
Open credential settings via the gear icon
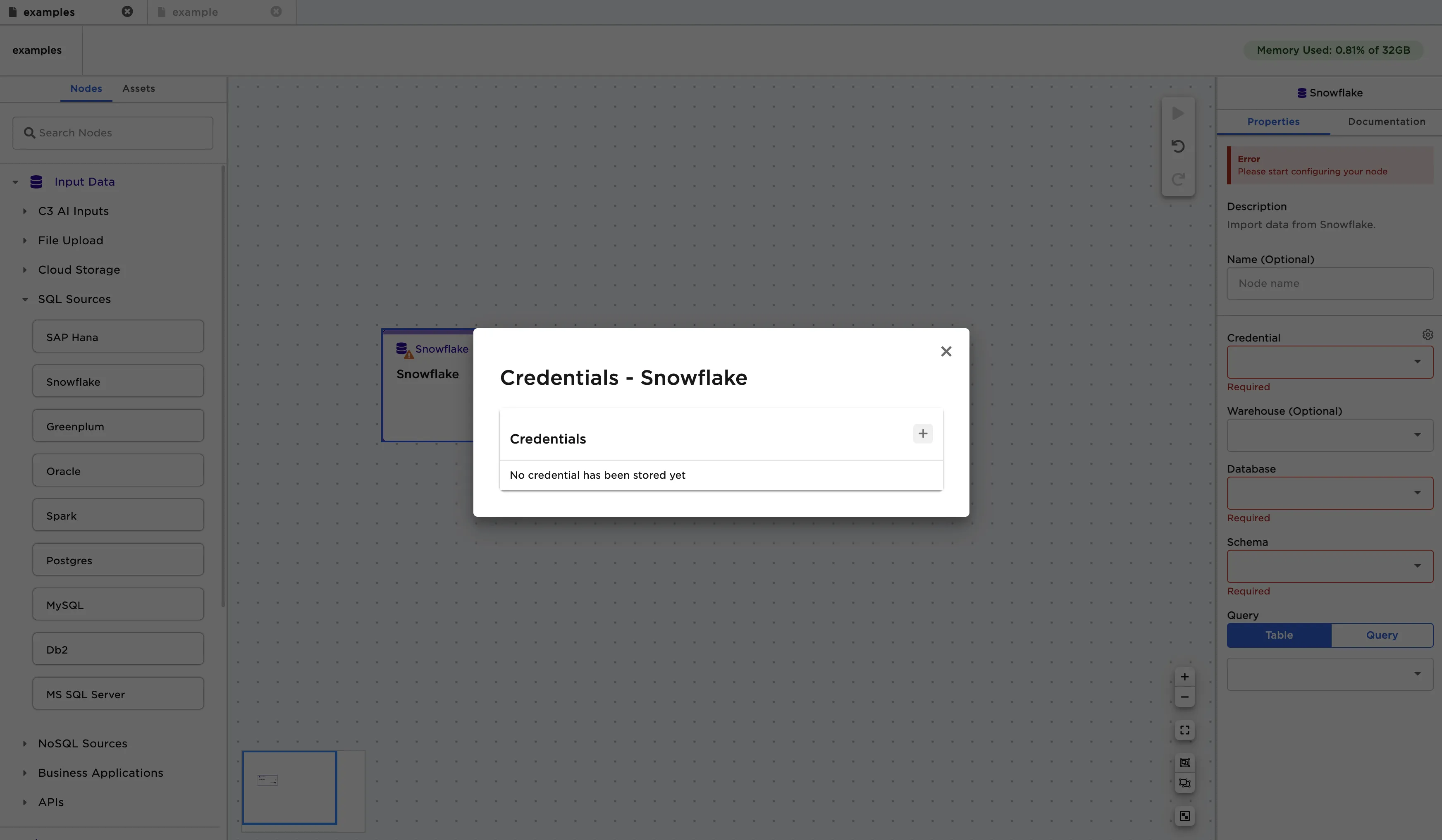pos(1427,335)
